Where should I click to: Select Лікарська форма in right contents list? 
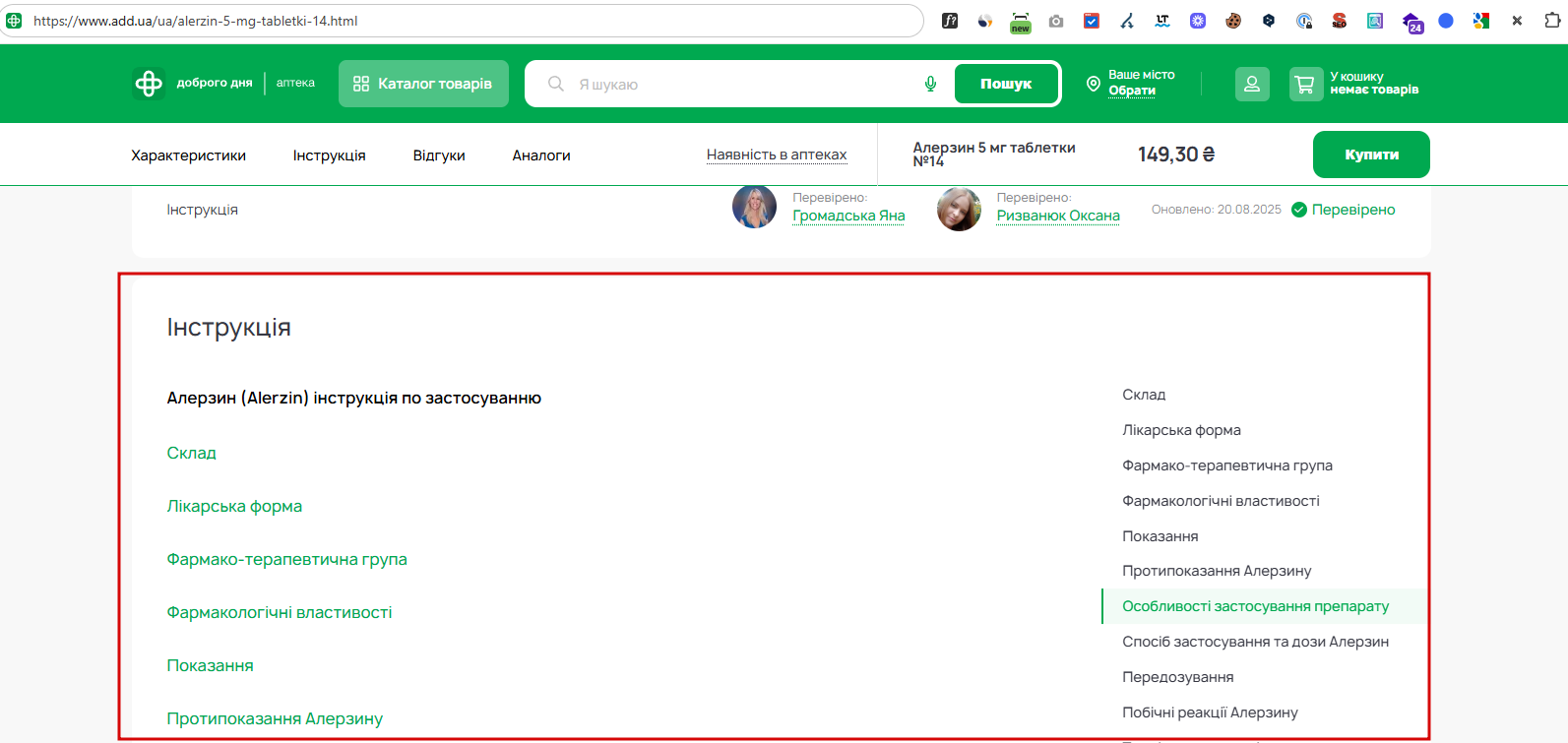pyautogui.click(x=1181, y=430)
